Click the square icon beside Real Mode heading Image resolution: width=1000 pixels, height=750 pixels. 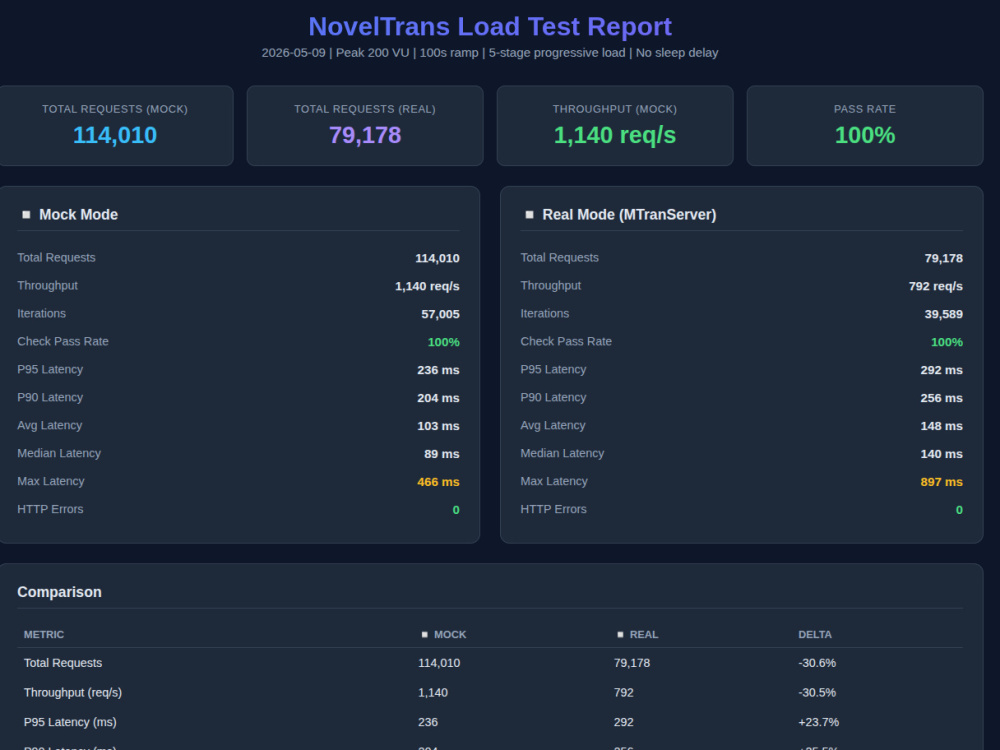[529, 215]
